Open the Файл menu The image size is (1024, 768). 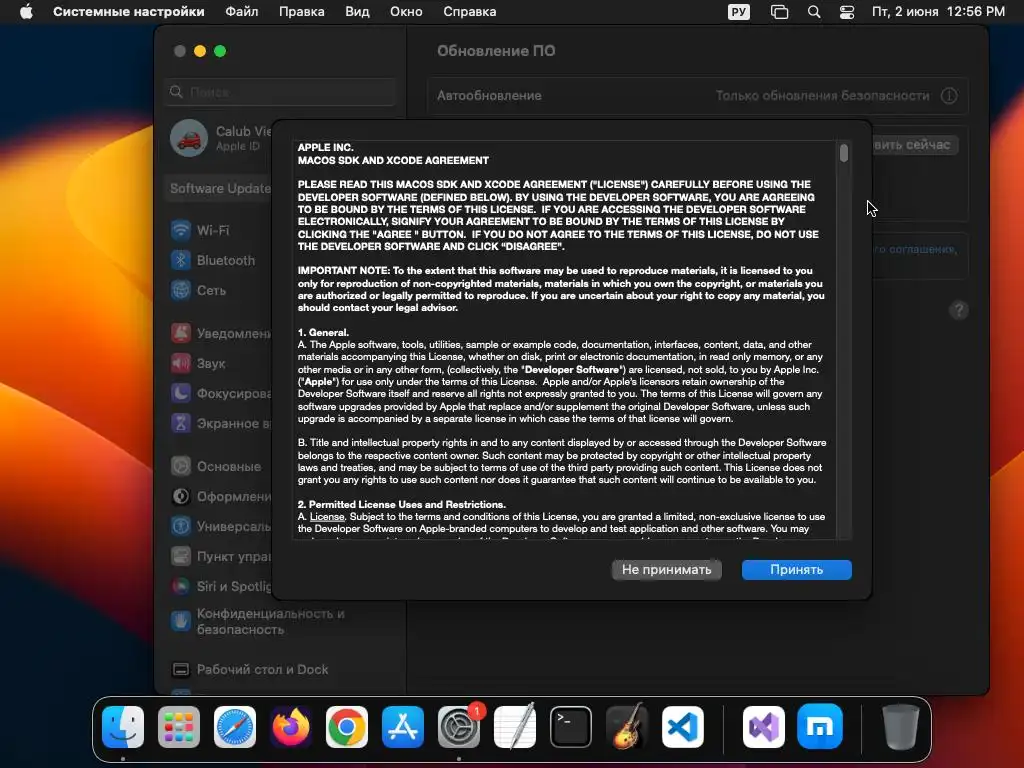[242, 12]
